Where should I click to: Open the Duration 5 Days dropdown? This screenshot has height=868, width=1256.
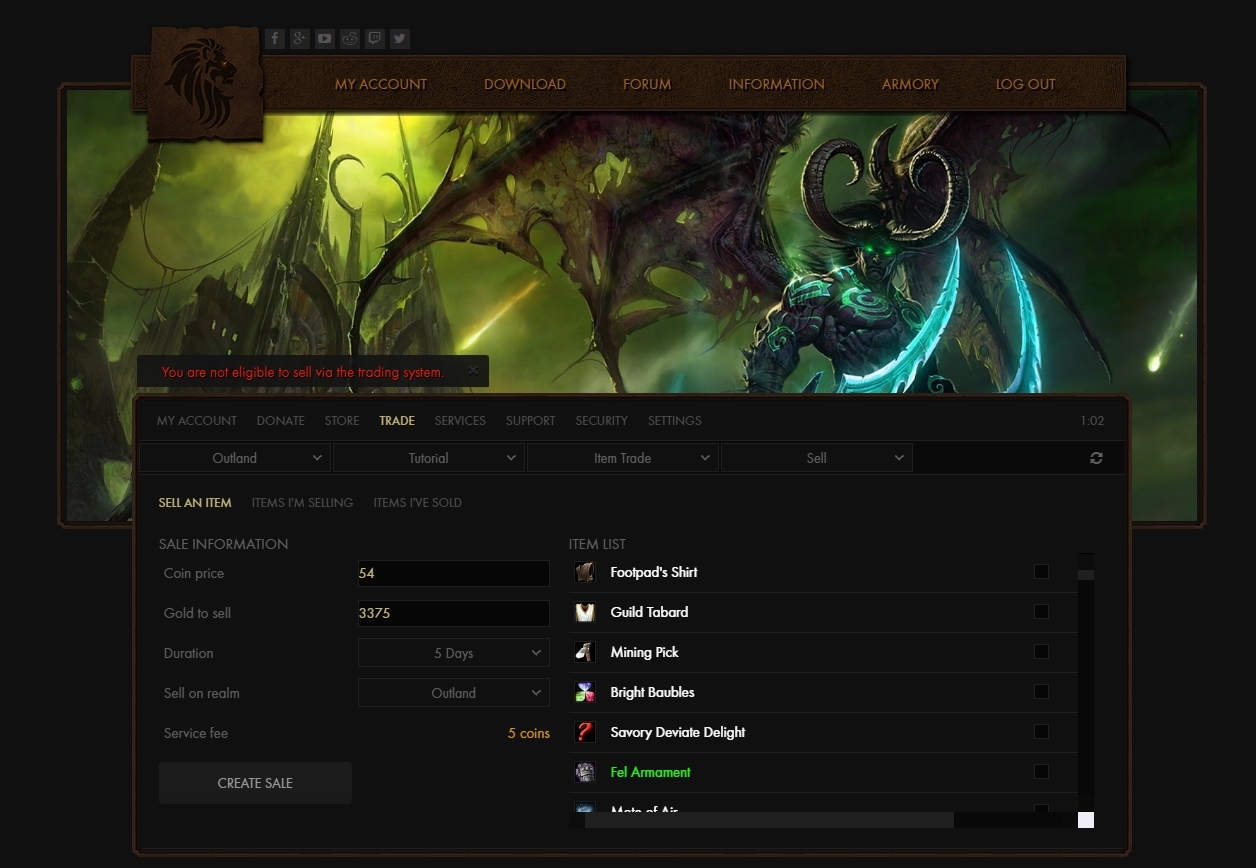click(x=454, y=653)
